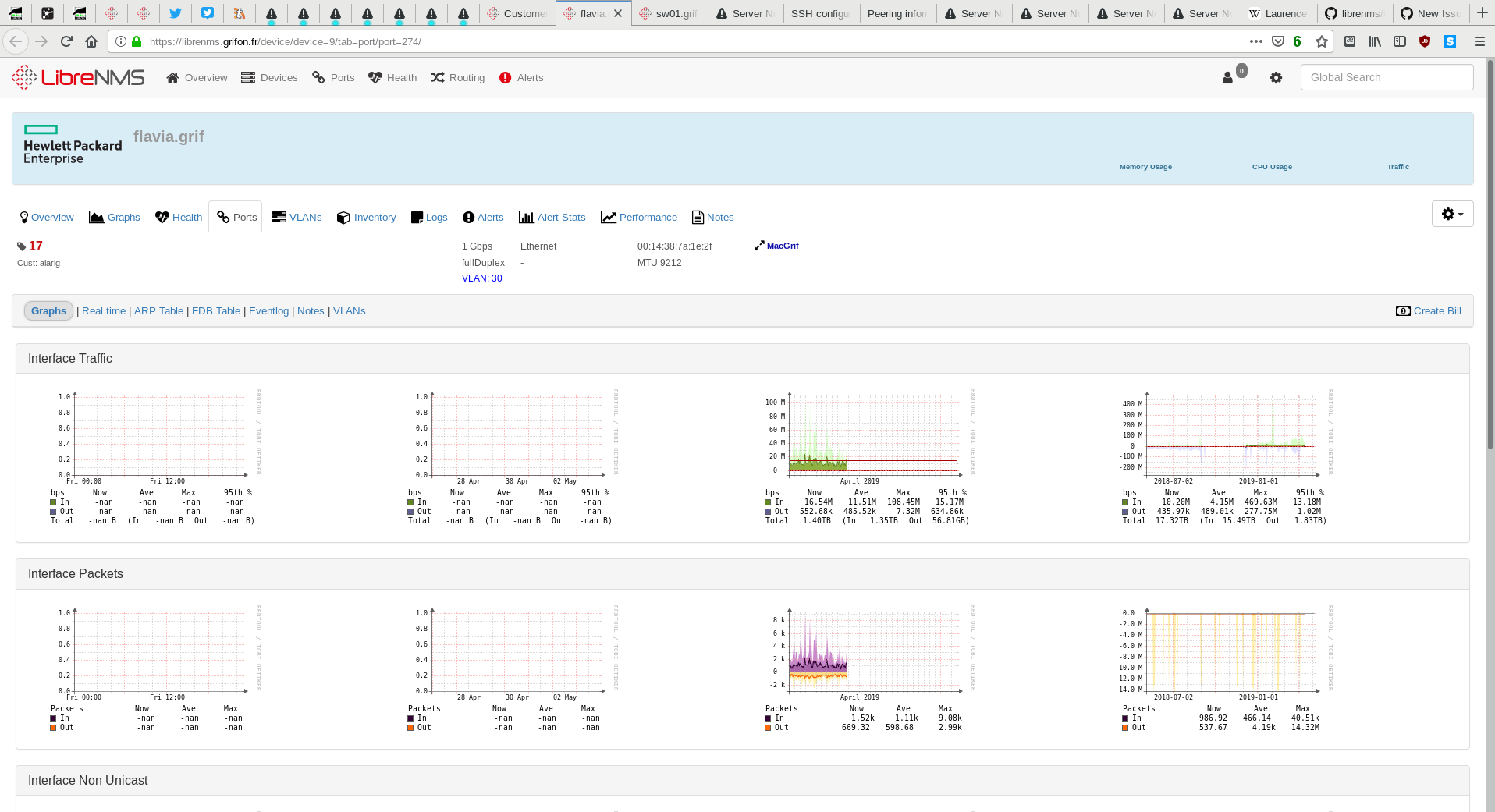Click the settings gear in the navbar

point(1276,78)
